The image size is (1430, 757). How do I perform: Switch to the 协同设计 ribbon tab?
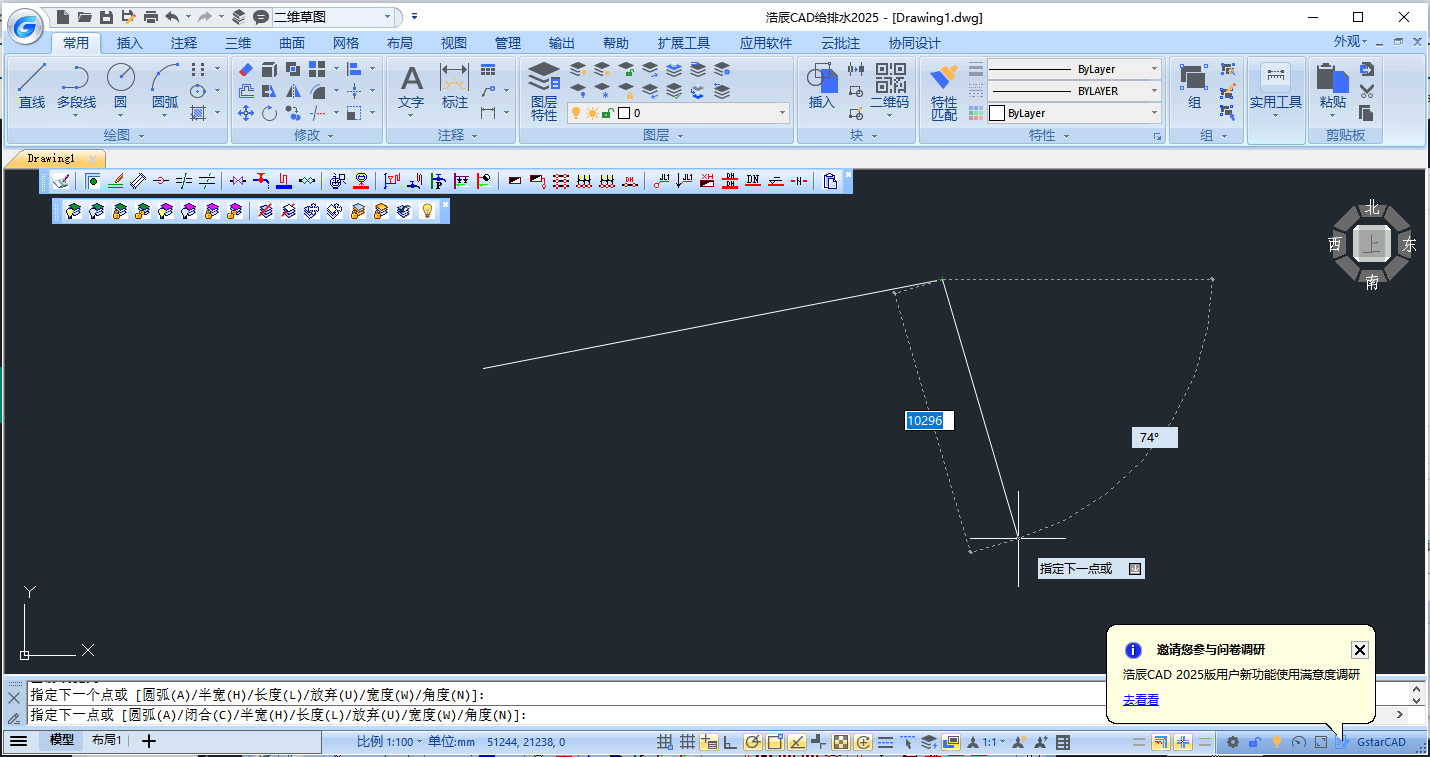tap(914, 43)
